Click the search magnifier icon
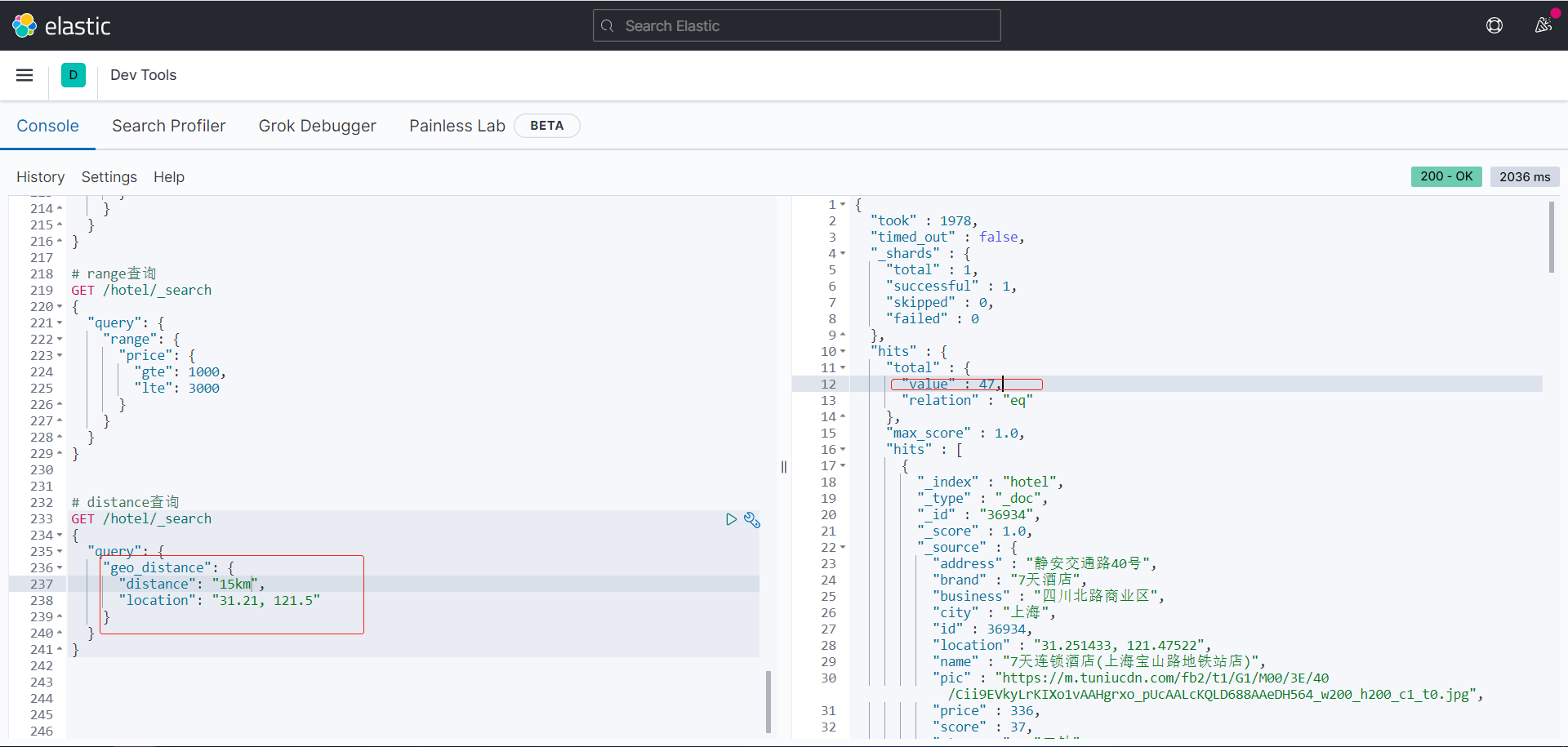This screenshot has height=747, width=1568. [x=607, y=26]
